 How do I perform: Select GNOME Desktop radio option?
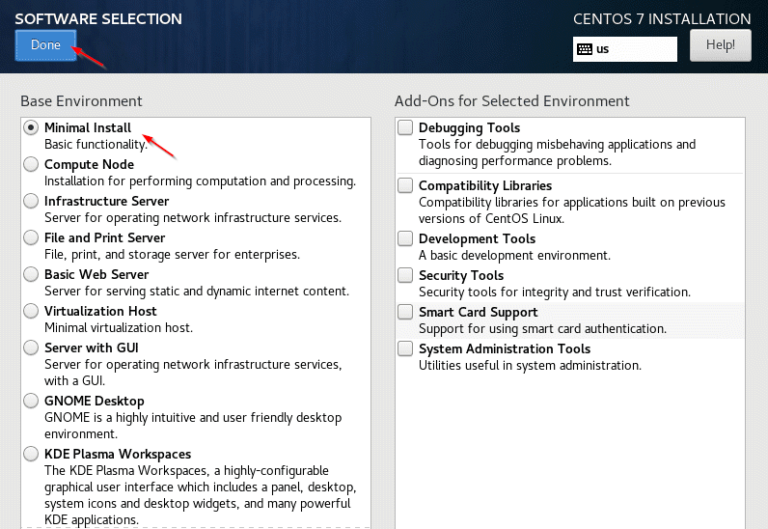coord(31,401)
